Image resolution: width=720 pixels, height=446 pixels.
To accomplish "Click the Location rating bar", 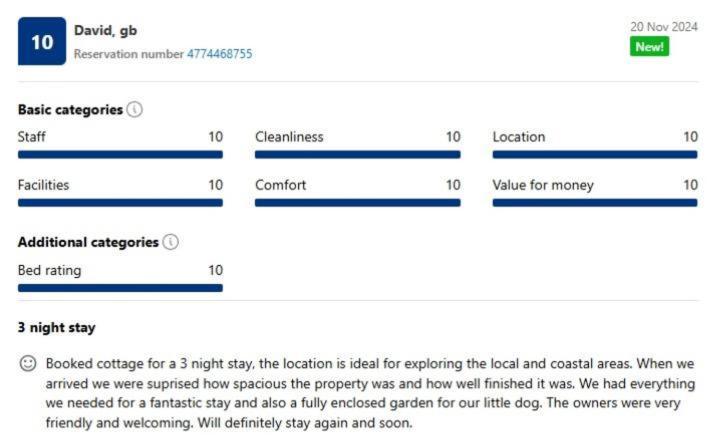I will [595, 155].
